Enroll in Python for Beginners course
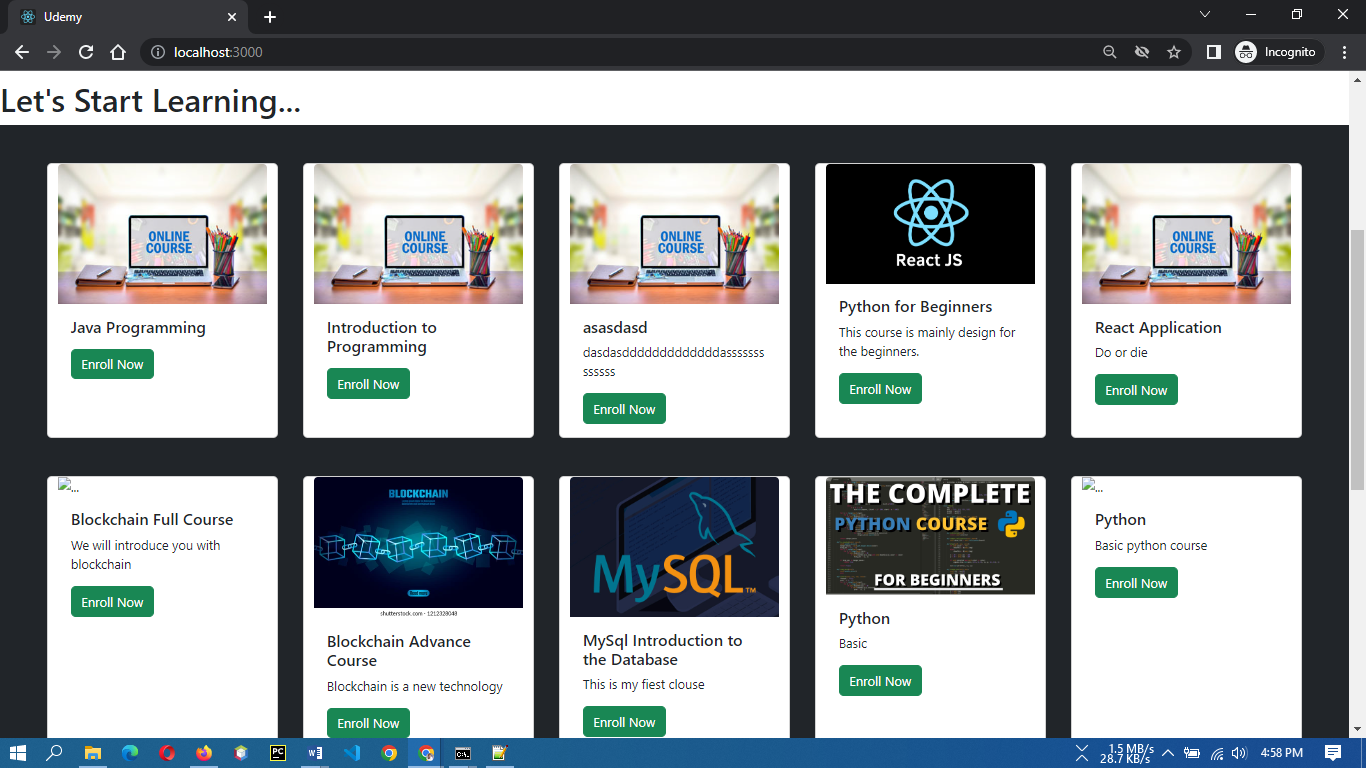The image size is (1366, 768). (x=880, y=388)
